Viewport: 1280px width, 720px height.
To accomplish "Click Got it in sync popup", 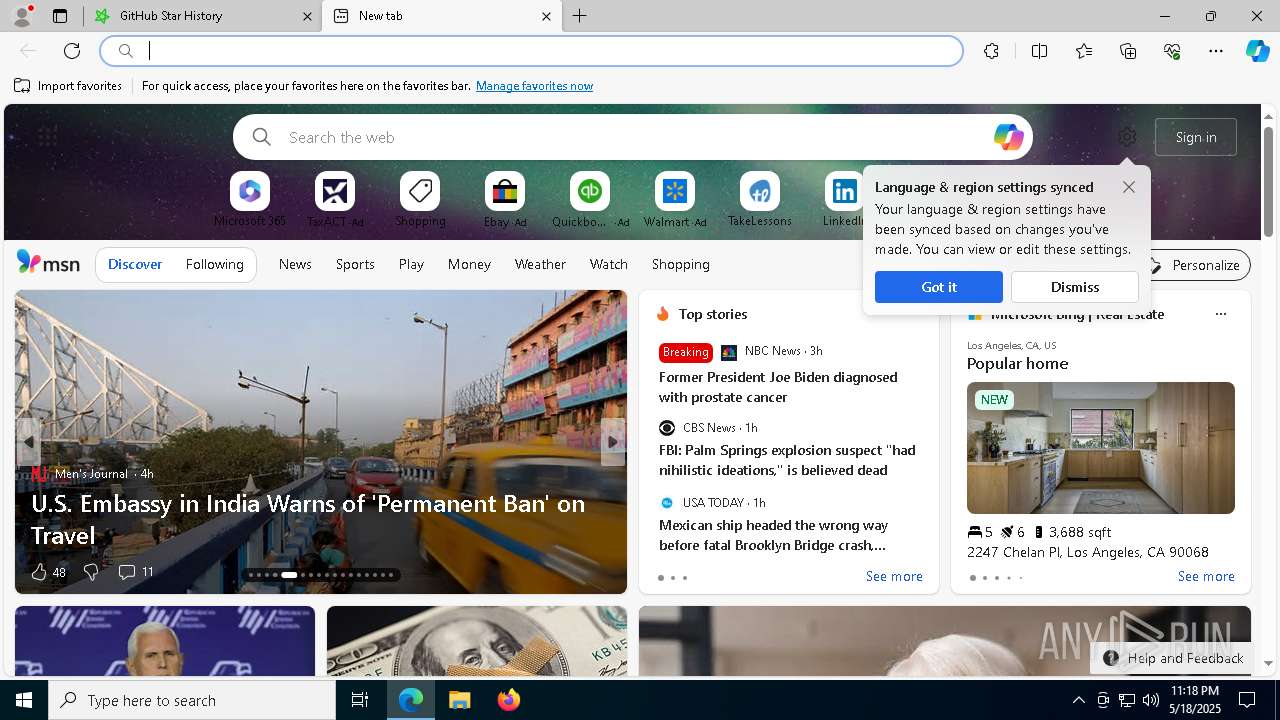I will tap(939, 287).
